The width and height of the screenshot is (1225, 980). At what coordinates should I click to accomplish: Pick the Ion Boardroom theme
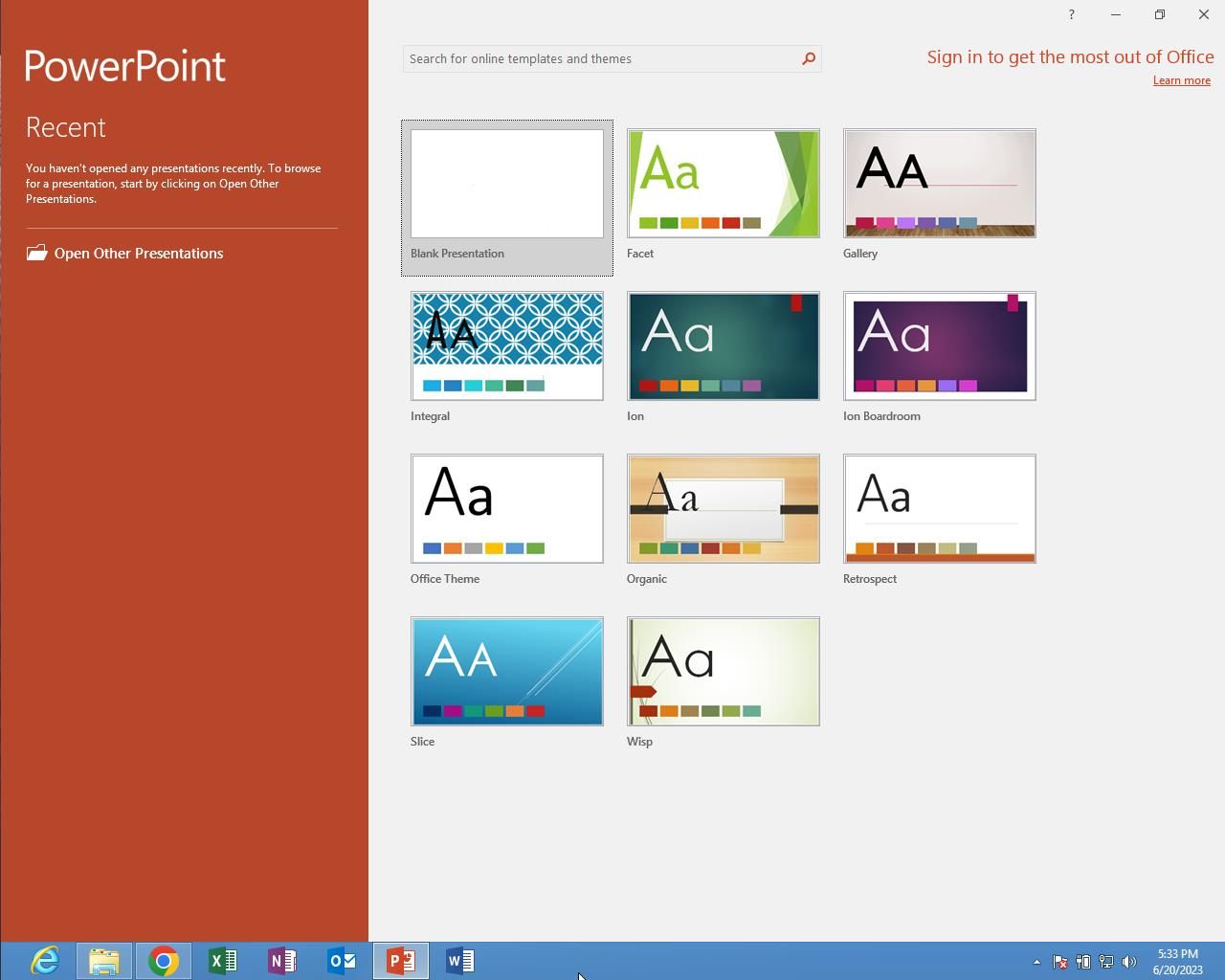tap(940, 346)
